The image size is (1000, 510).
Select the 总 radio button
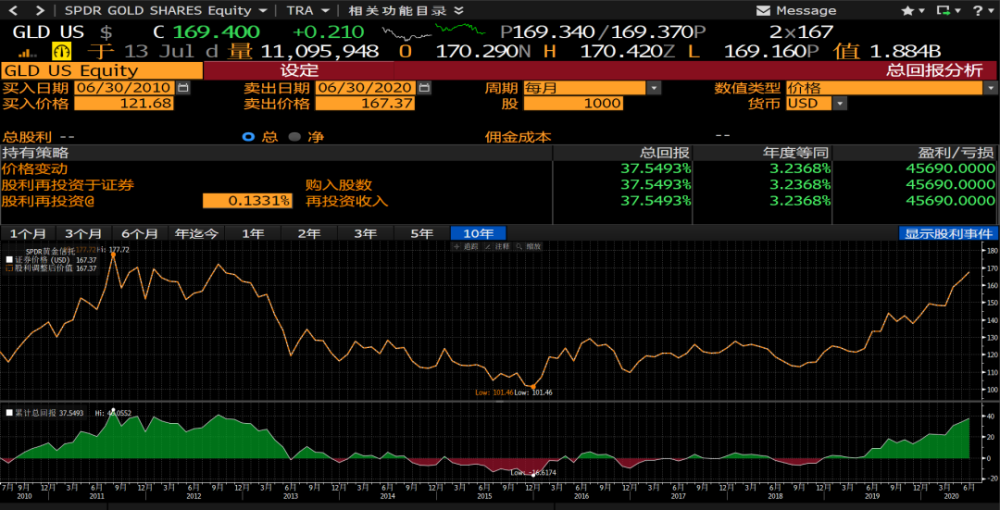(x=248, y=136)
